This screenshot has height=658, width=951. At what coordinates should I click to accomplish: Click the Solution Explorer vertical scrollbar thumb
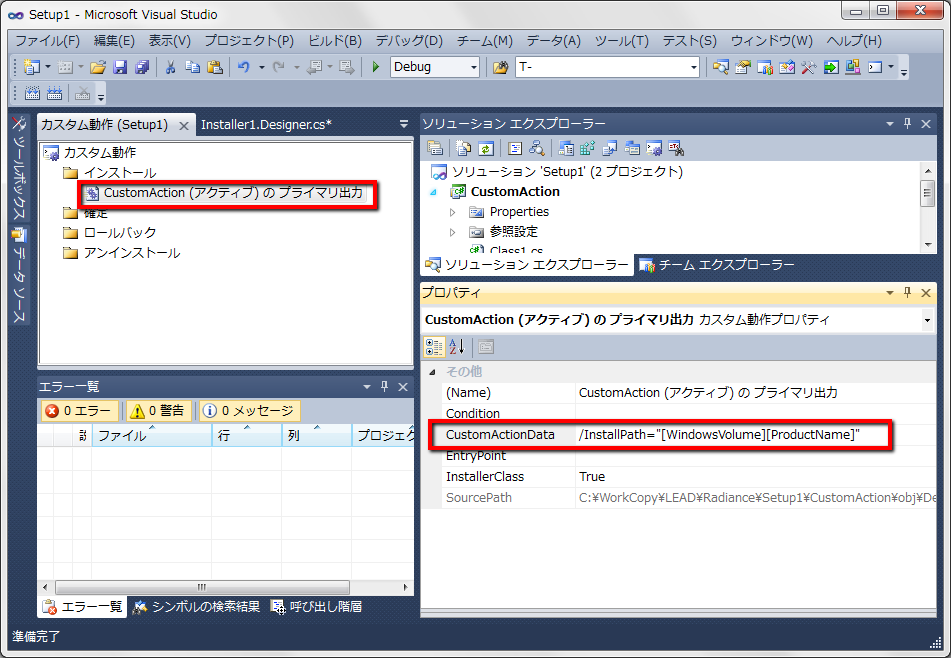[x=927, y=193]
